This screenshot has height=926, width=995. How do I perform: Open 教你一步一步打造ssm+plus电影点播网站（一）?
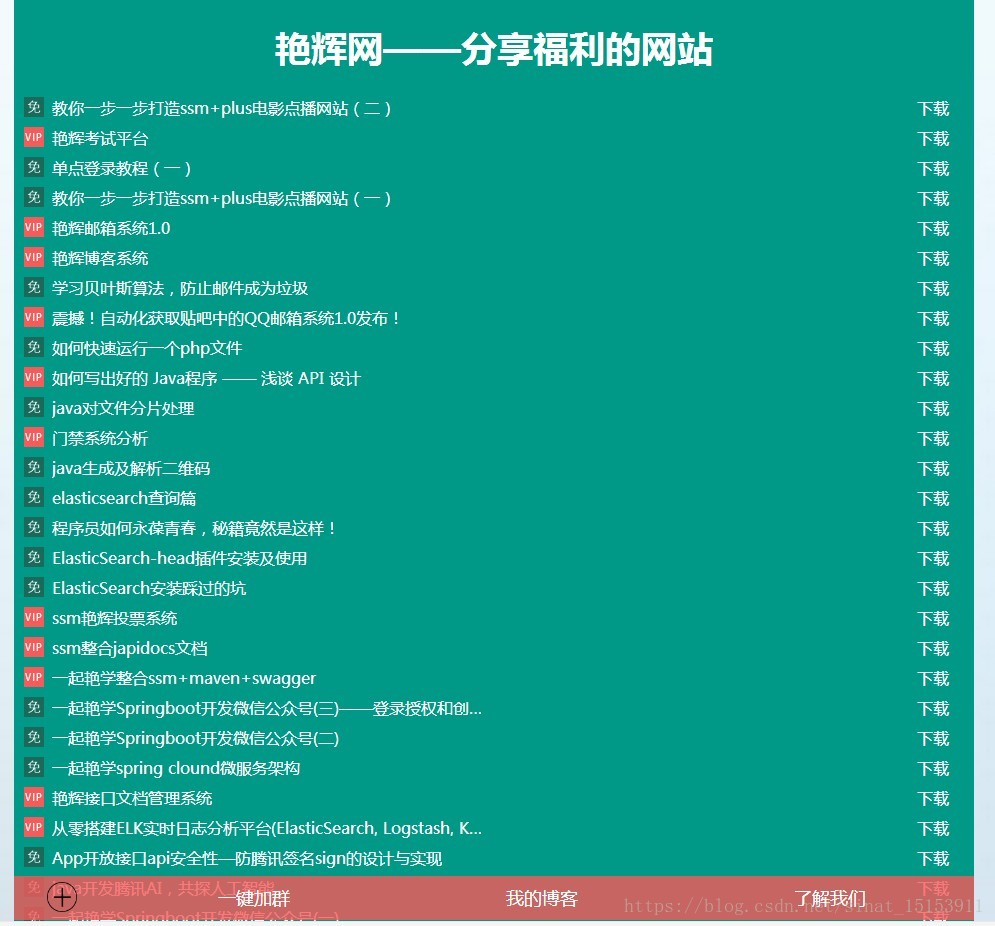[221, 199]
